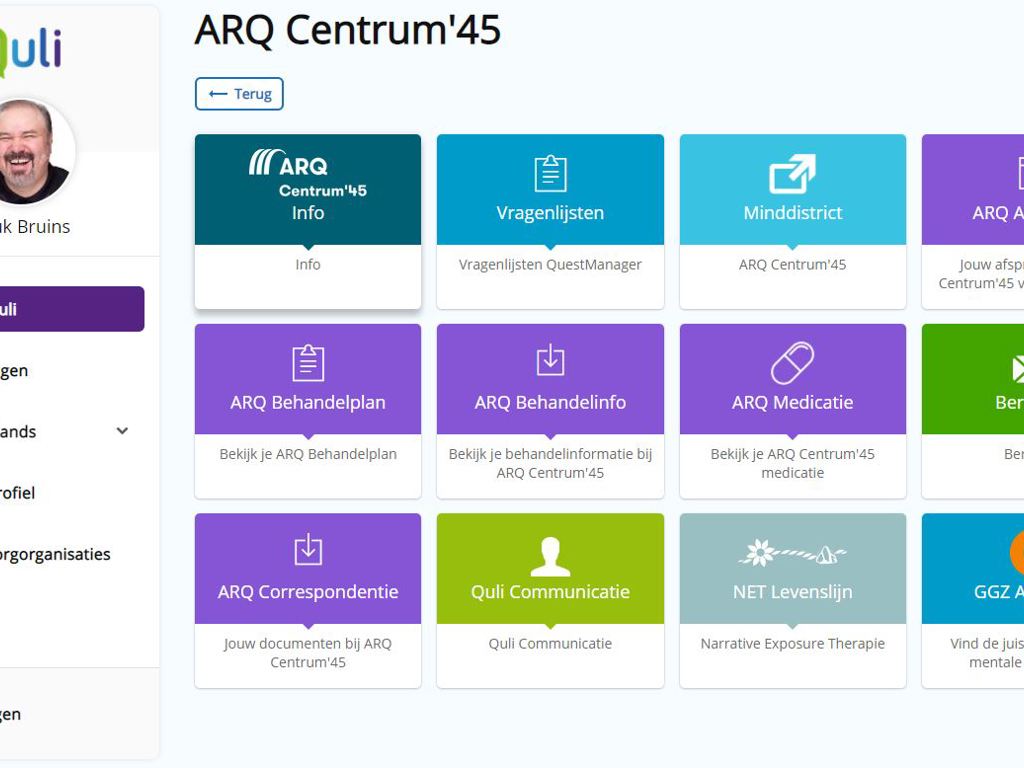Click the Minddistrict external link icon
Viewport: 1024px width, 768px height.
pos(792,173)
